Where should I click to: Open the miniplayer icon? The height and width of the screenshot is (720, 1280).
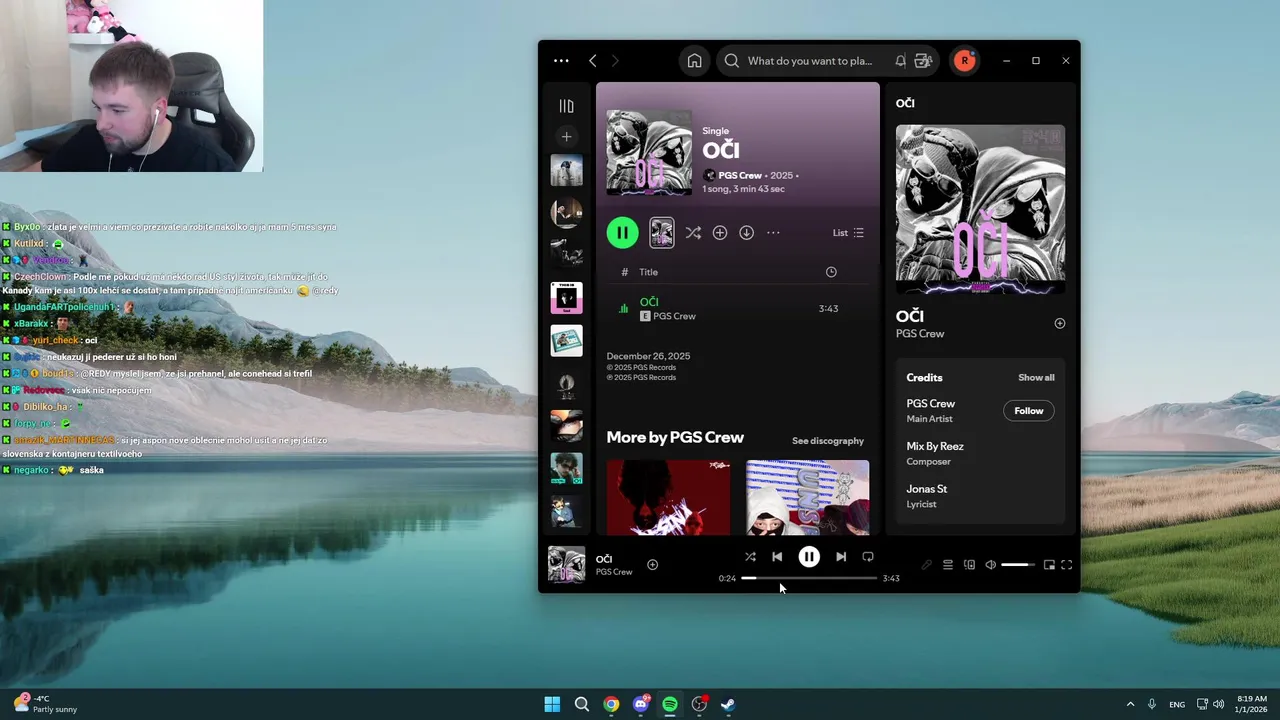1049,565
